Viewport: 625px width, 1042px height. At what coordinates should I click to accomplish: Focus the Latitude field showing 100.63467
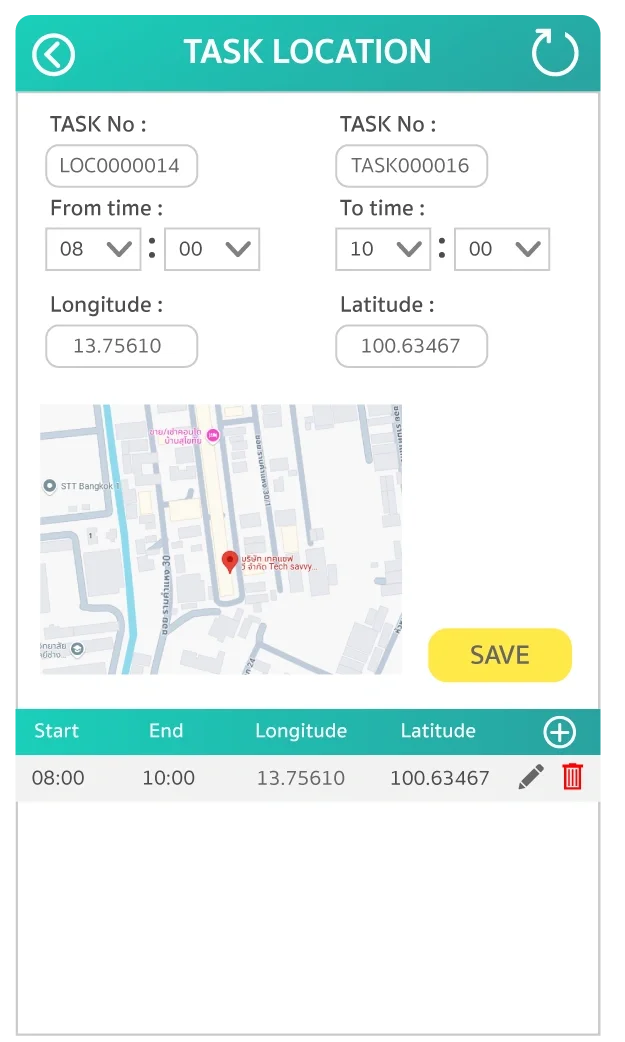click(x=411, y=346)
